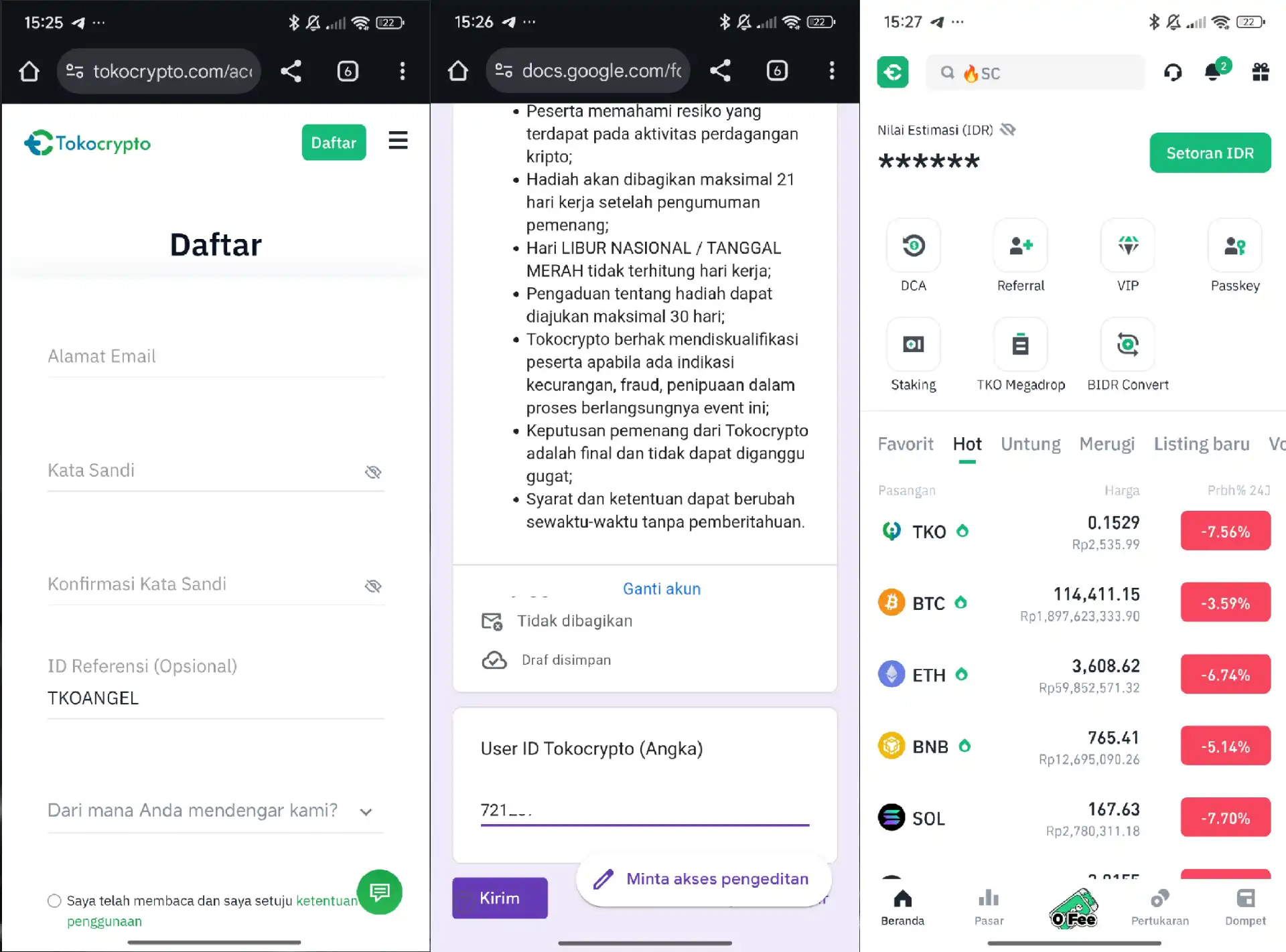
Task: Tap Minta akses pengeditan button
Action: (703, 879)
